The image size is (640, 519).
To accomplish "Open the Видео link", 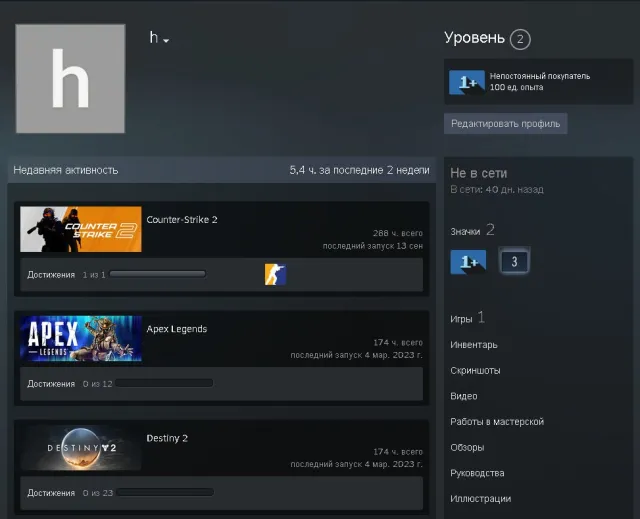I will click(464, 396).
